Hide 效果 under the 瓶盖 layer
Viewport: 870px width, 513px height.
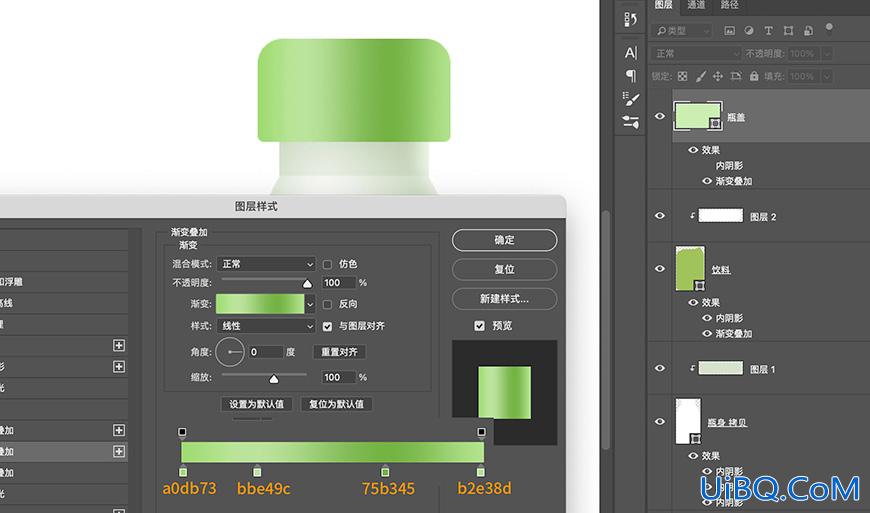tap(693, 150)
